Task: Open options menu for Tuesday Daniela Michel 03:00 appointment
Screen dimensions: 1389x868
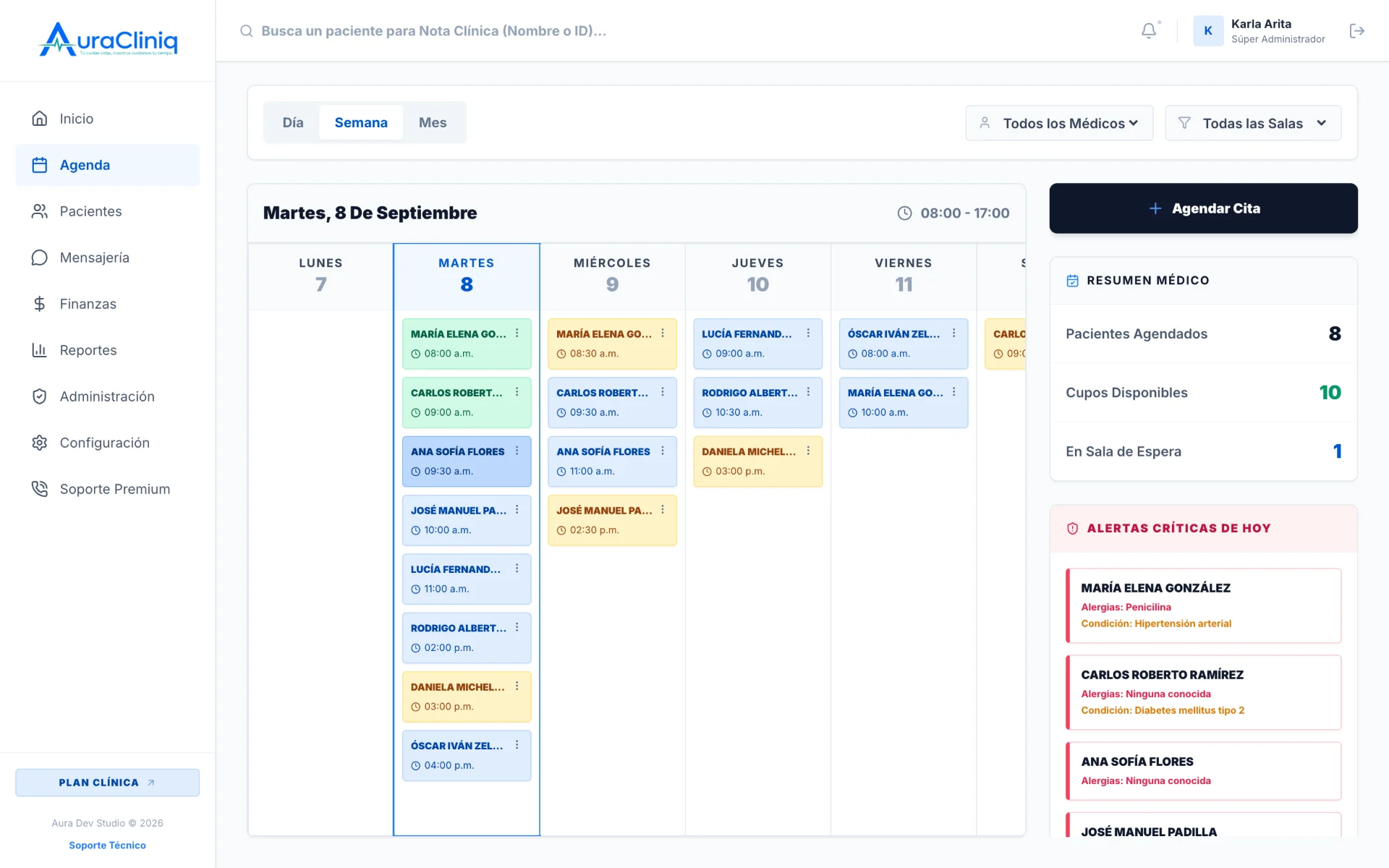Action: 517,686
